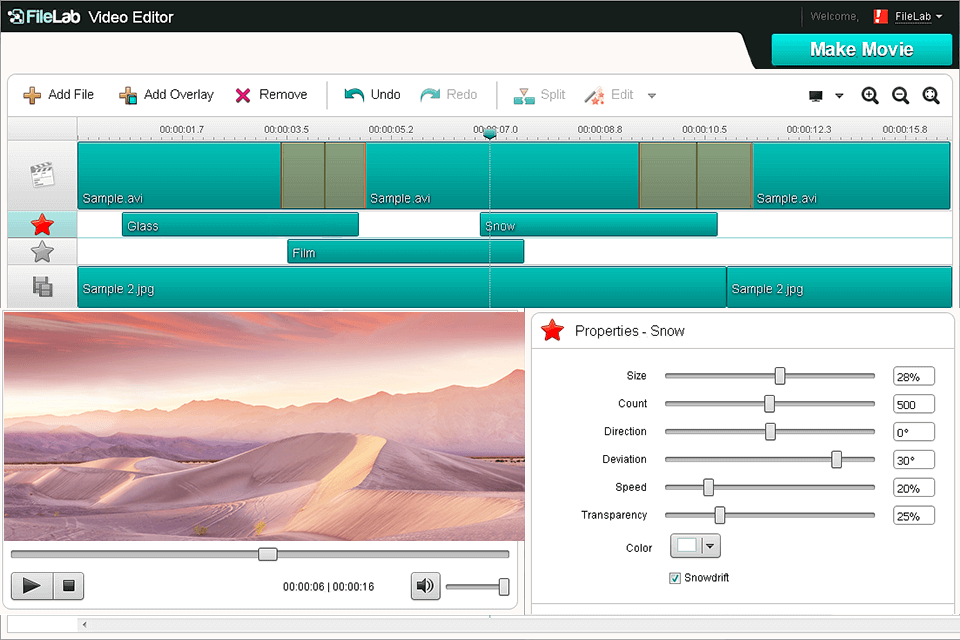Click the Size slider handle
The width and height of the screenshot is (960, 640).
[x=779, y=376]
